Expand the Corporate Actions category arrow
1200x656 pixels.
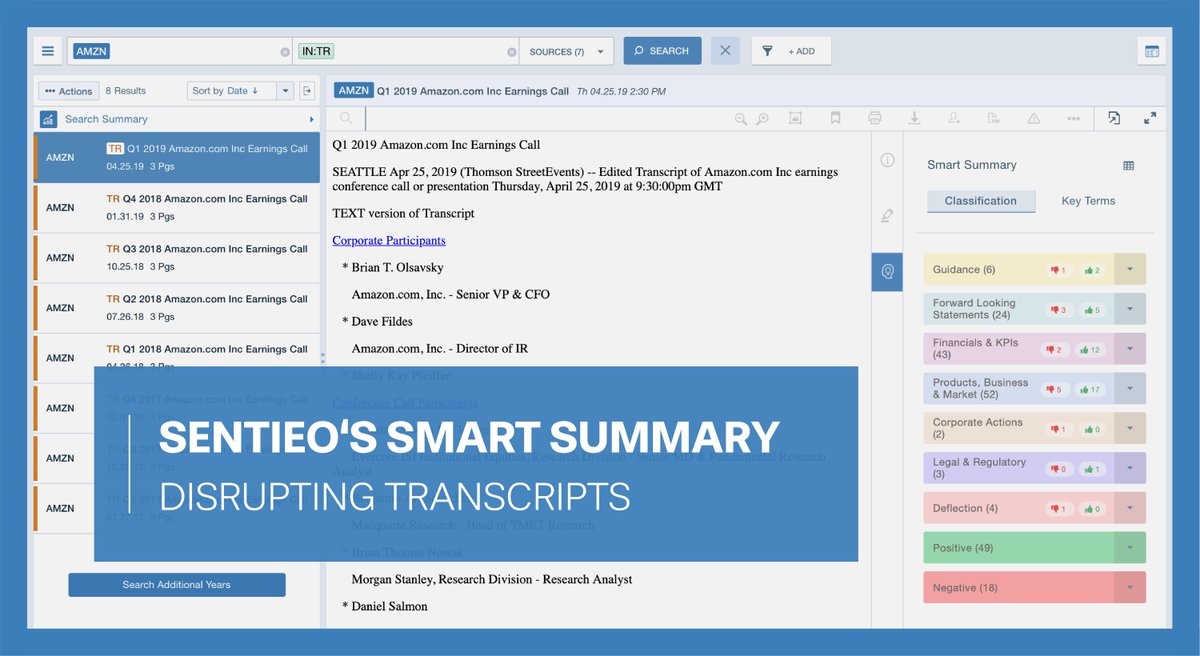coord(1129,428)
